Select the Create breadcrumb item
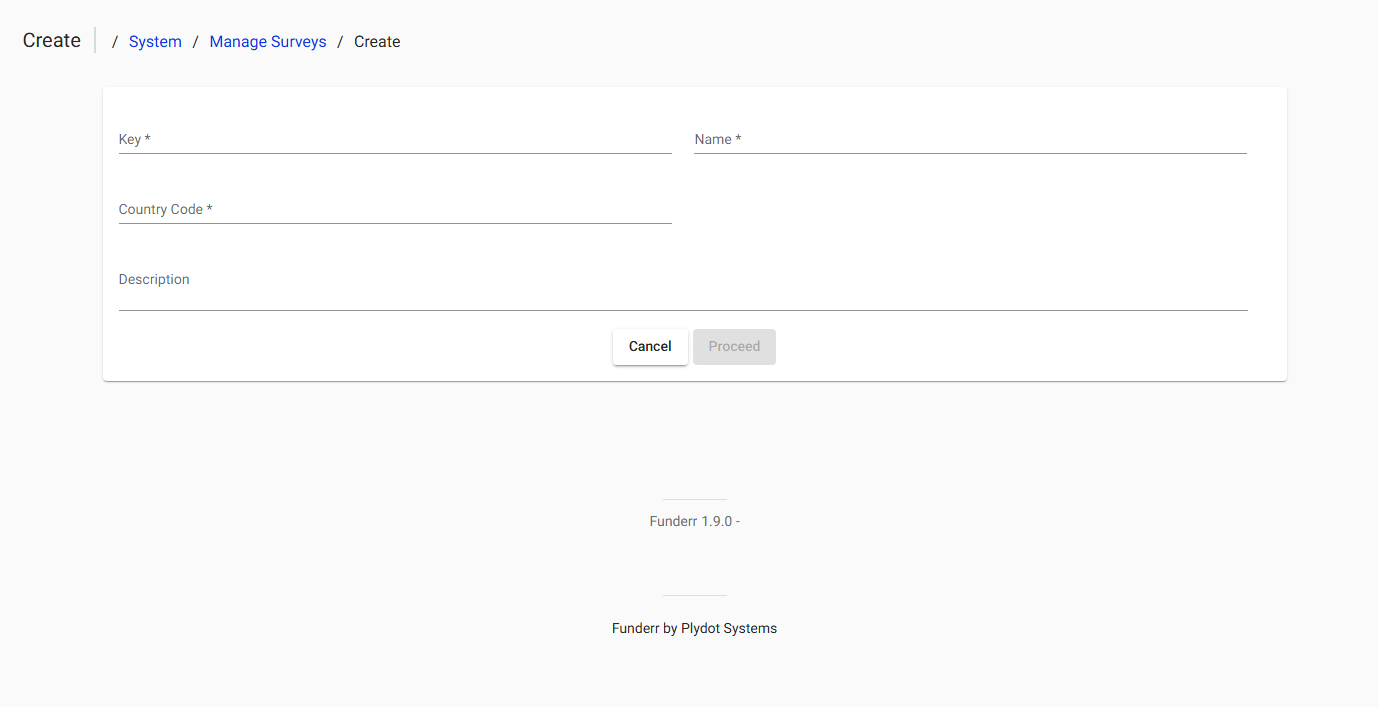The height and width of the screenshot is (707, 1378). (x=377, y=41)
